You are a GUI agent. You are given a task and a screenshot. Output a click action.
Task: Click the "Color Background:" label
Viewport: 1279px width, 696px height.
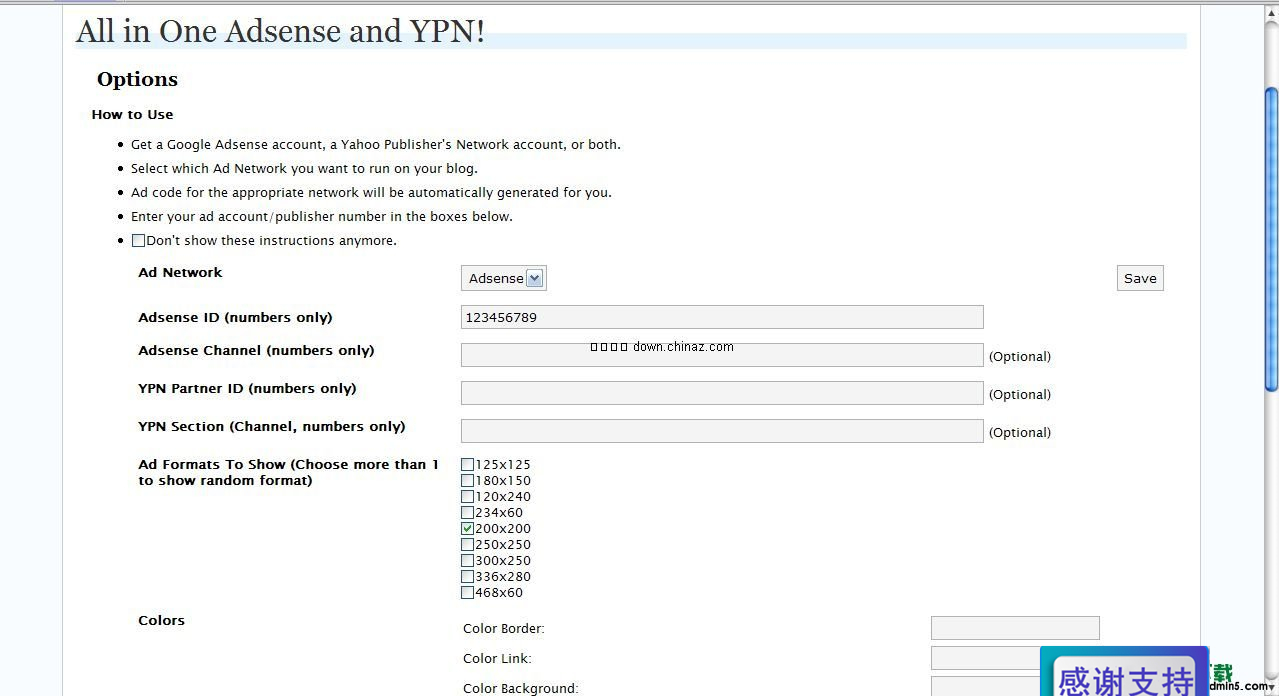(520, 688)
